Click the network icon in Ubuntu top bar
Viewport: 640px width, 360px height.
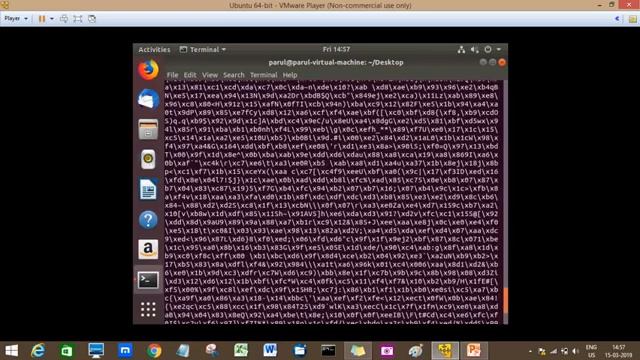461,49
